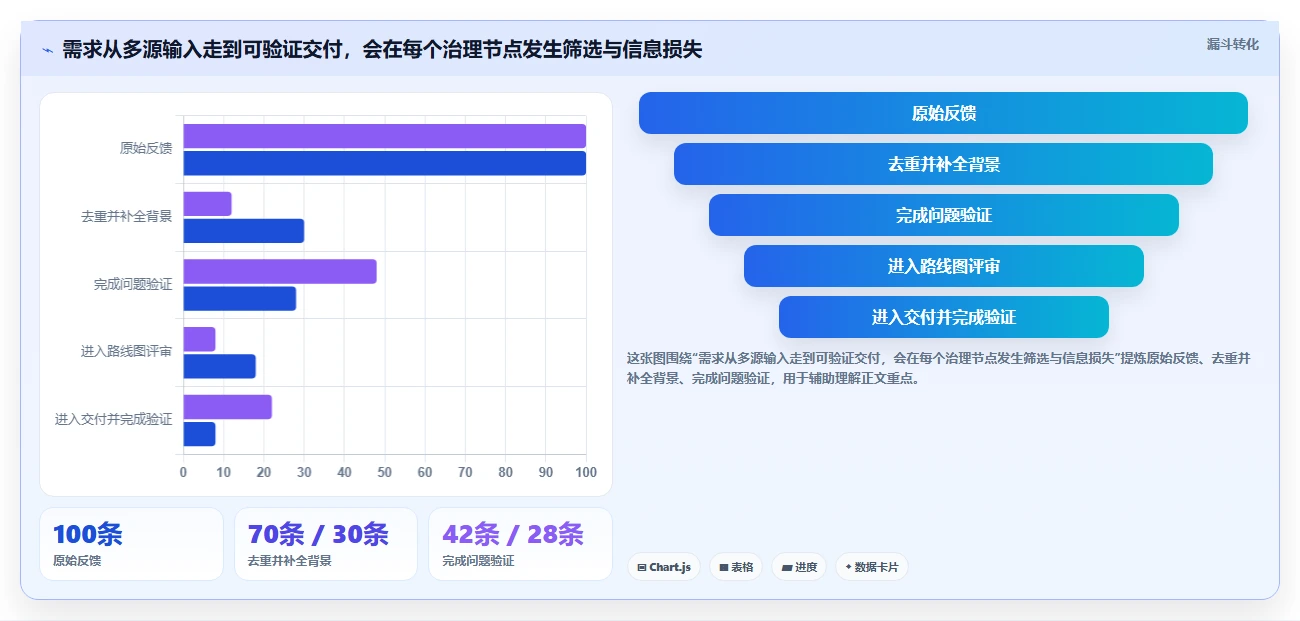Click the blue bar for 进入交付并完成验证
The height and width of the screenshot is (621, 1300).
click(x=199, y=434)
